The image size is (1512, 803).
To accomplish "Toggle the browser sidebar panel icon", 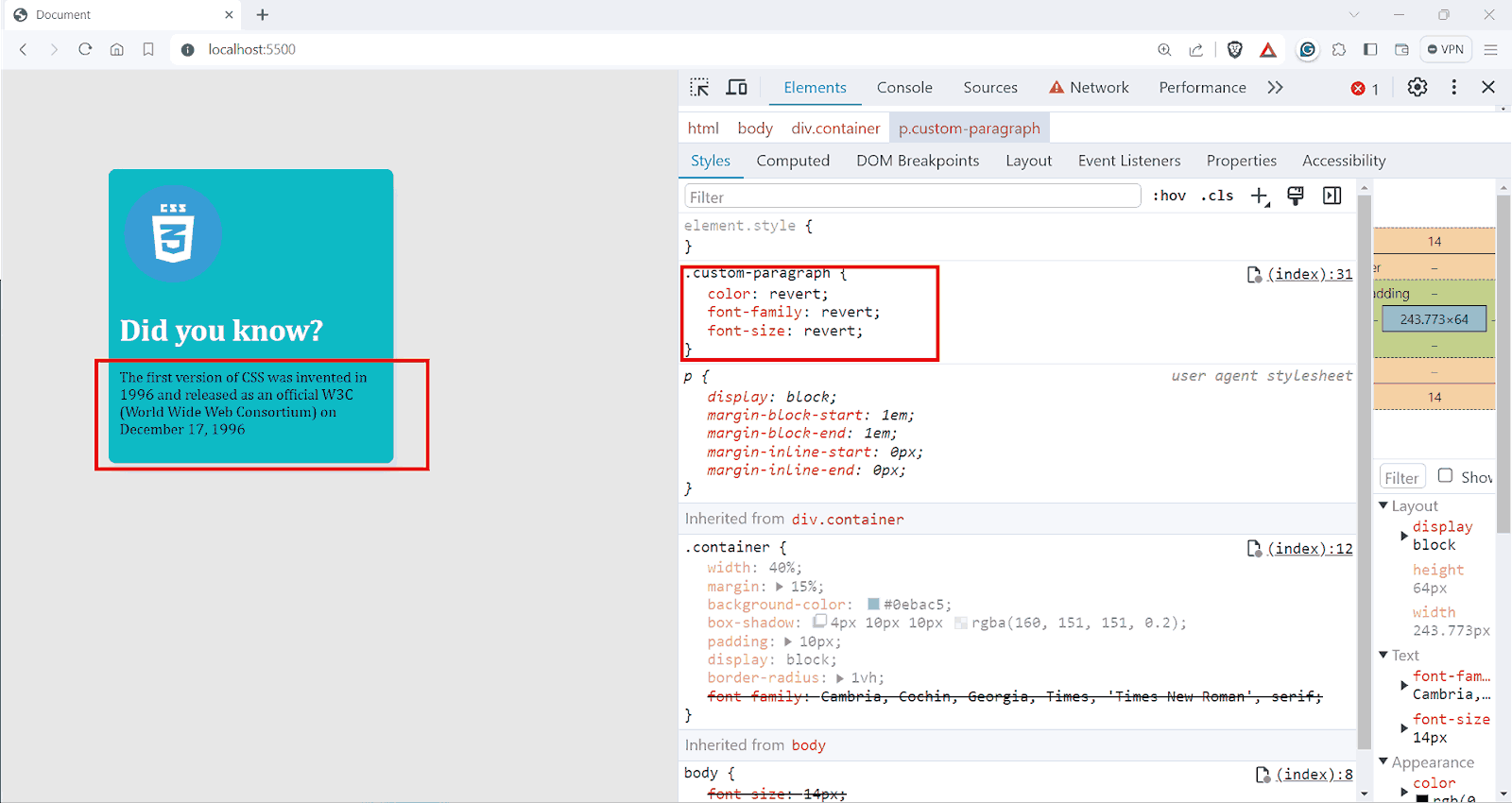I will pos(1370,49).
